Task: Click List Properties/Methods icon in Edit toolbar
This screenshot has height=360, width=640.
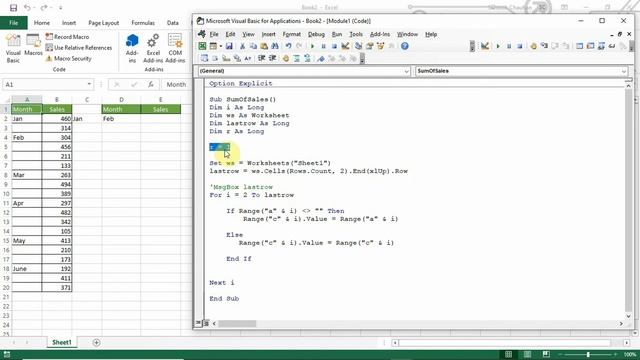Action: [204, 58]
